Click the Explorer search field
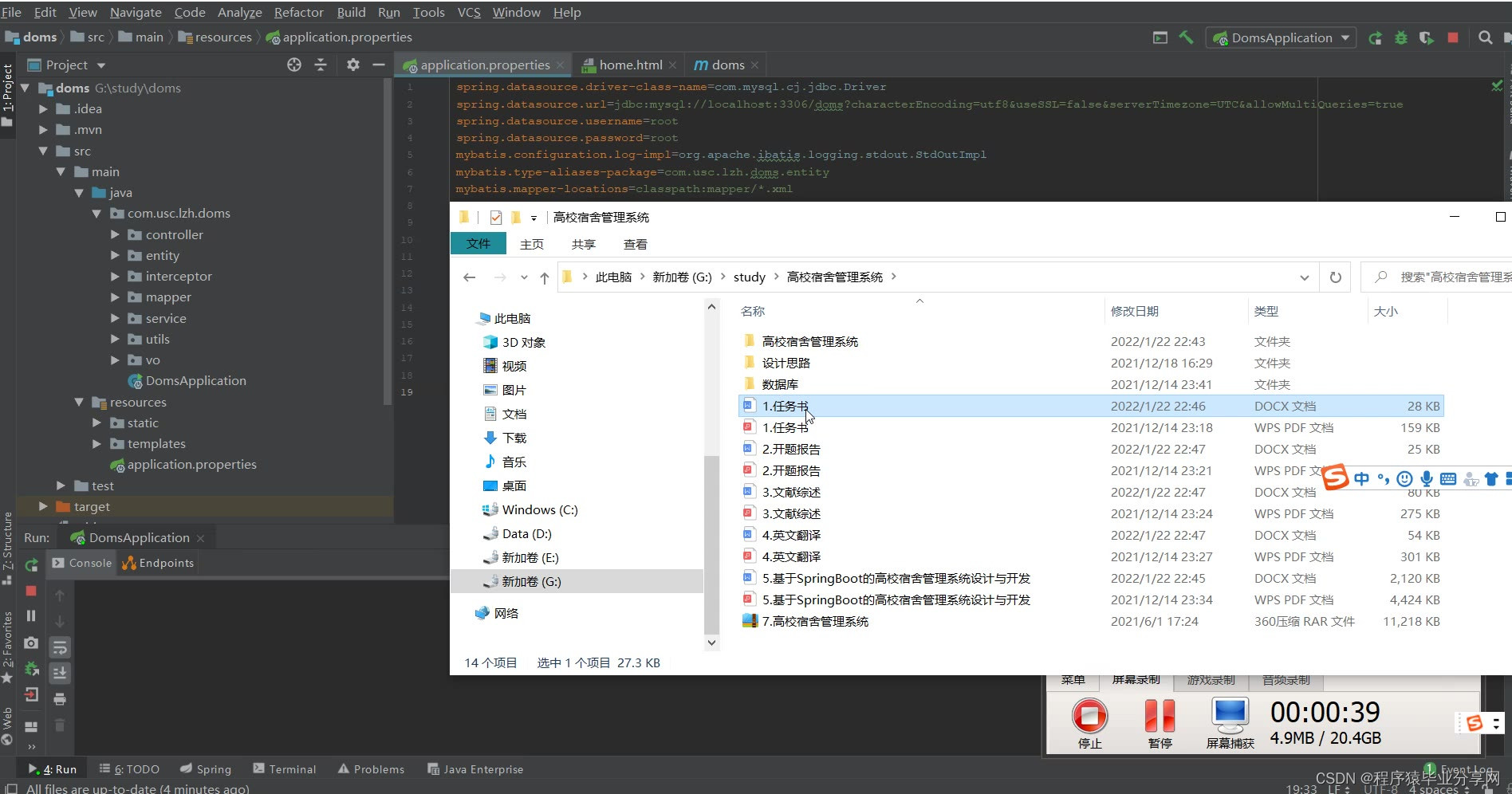The width and height of the screenshot is (1512, 794). tap(1435, 277)
